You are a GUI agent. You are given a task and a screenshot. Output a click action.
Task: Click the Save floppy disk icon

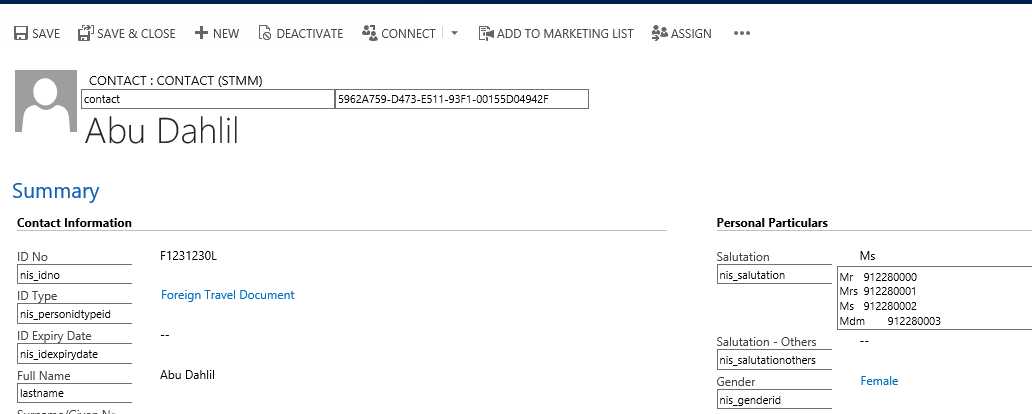coord(20,34)
